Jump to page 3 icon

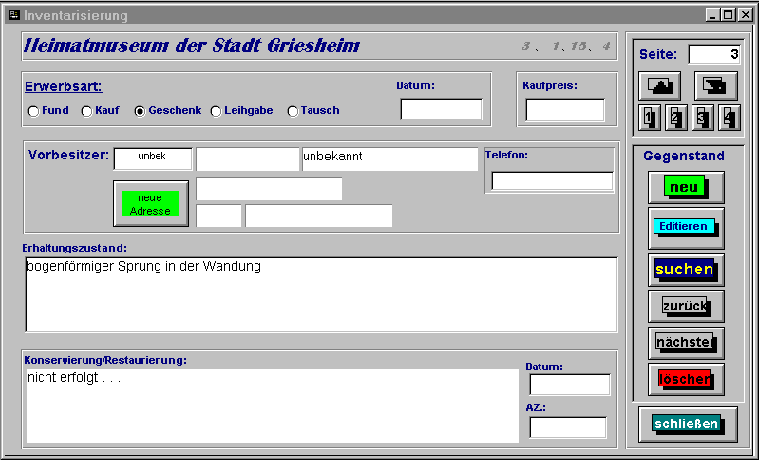click(703, 119)
